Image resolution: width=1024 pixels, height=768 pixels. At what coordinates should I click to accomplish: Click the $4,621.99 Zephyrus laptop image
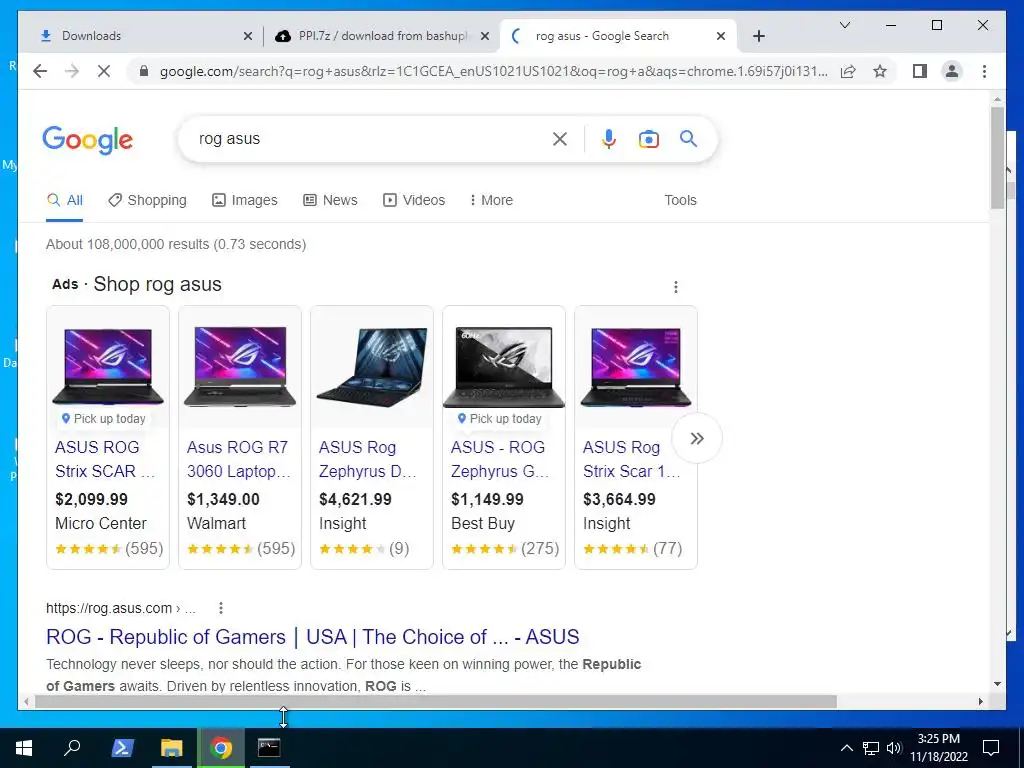(x=372, y=367)
